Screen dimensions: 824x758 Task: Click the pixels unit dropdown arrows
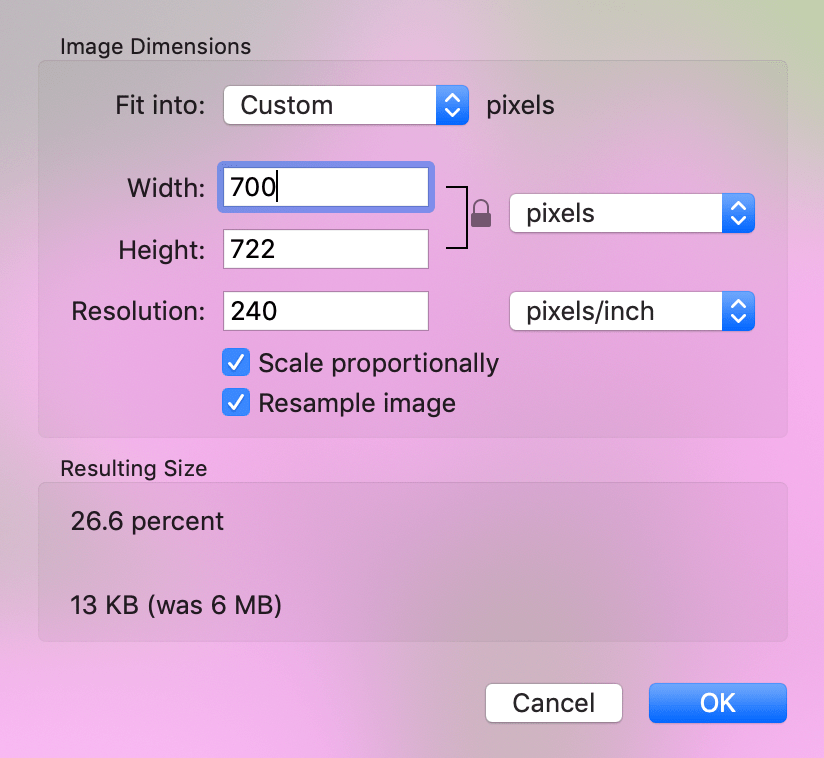coord(738,213)
